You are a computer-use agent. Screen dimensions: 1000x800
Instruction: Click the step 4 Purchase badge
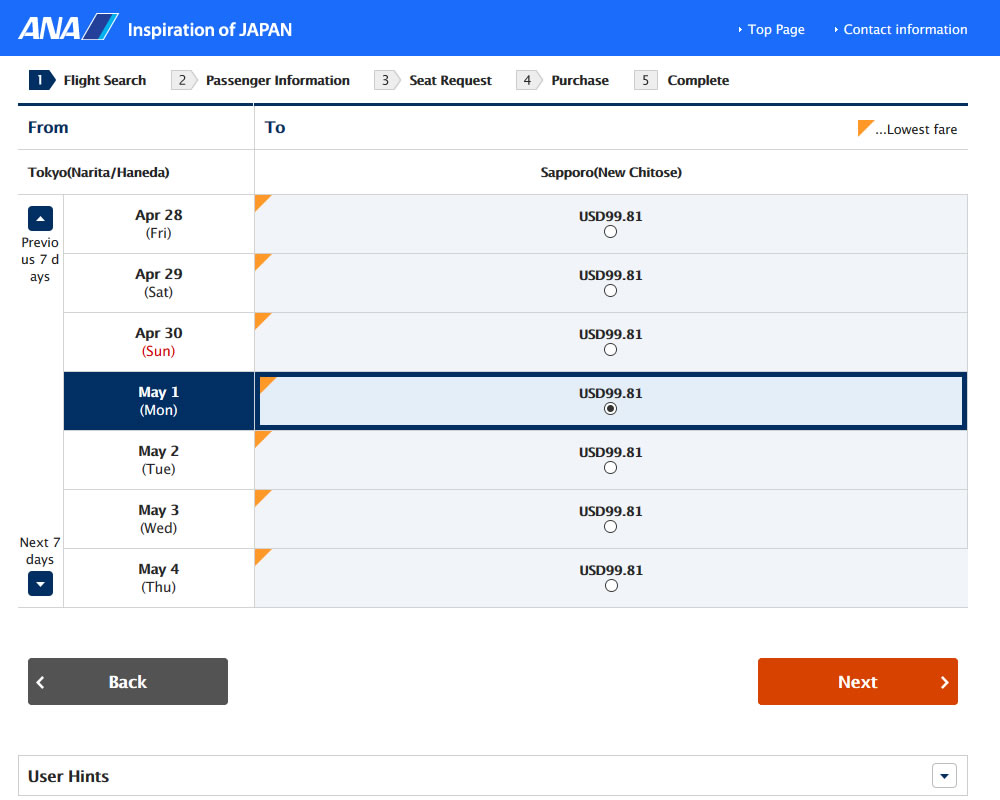529,81
